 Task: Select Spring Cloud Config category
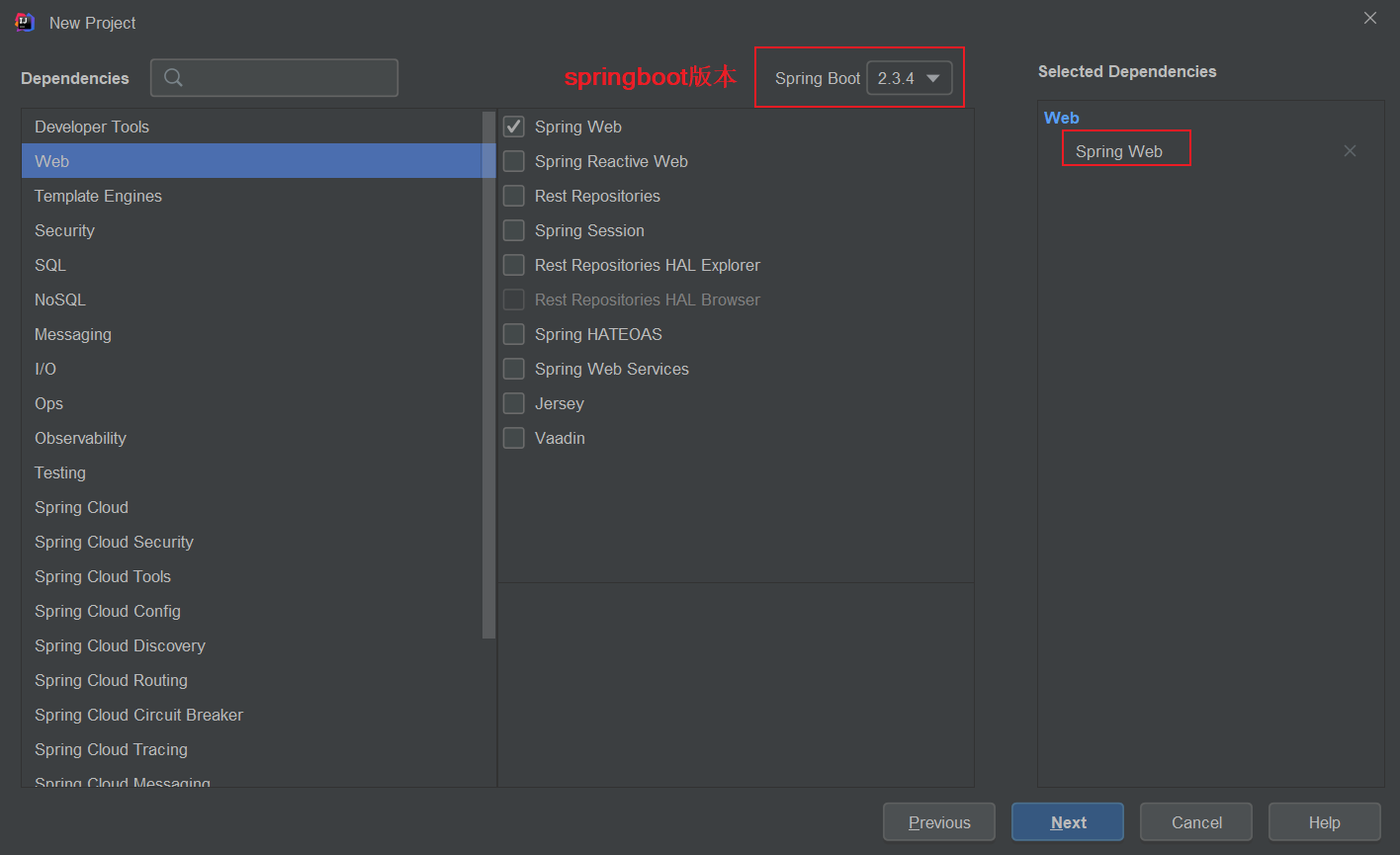click(x=252, y=611)
